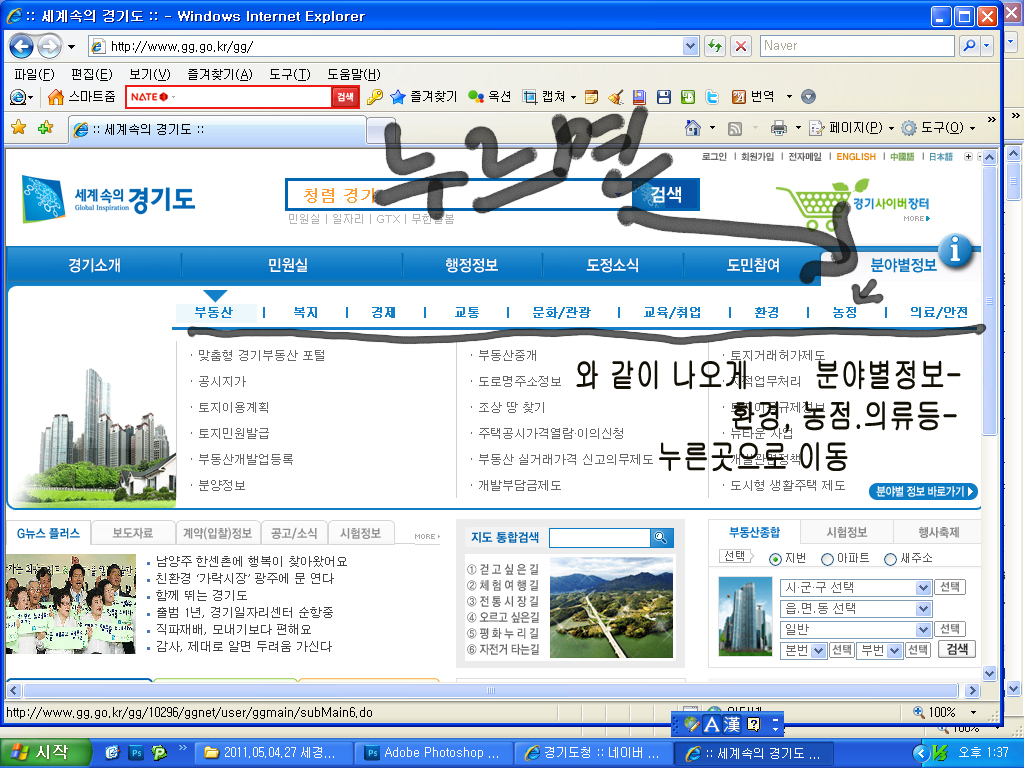
Task: Click the blue info circle icon
Action: click(x=955, y=249)
